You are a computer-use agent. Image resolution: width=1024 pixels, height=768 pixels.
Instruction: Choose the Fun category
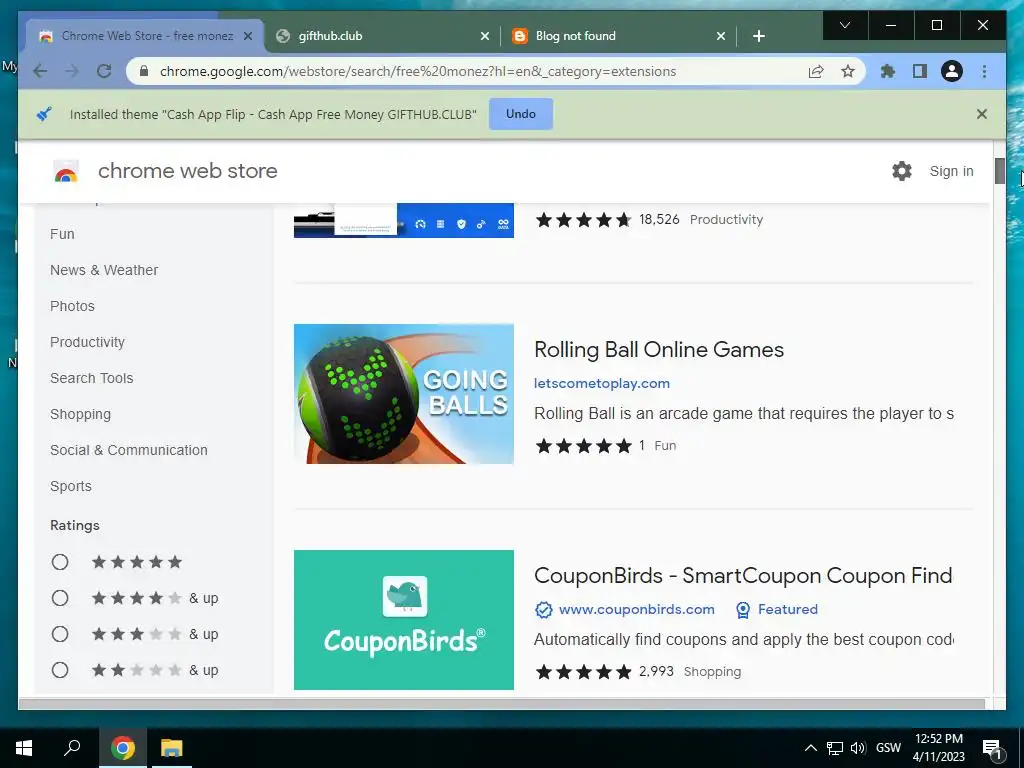tap(62, 234)
